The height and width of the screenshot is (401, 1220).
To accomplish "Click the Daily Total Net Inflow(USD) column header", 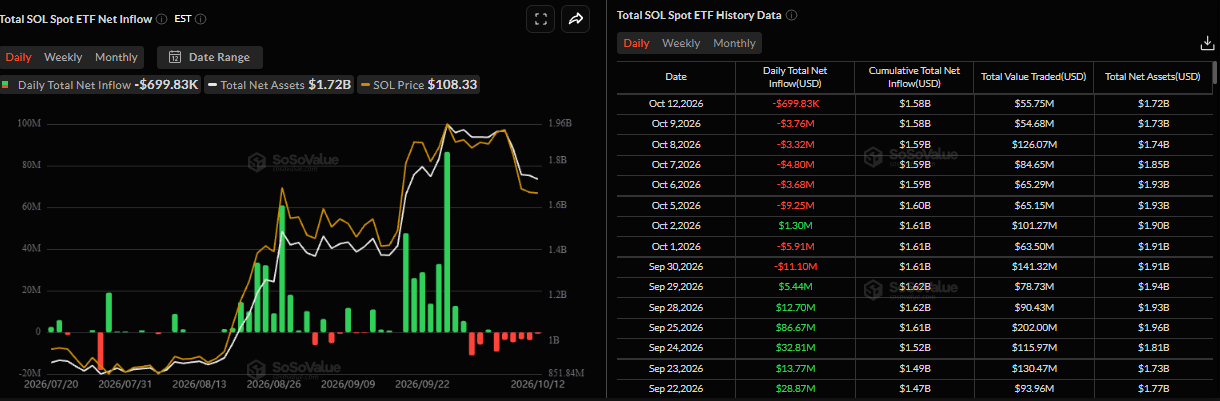I will (x=795, y=77).
